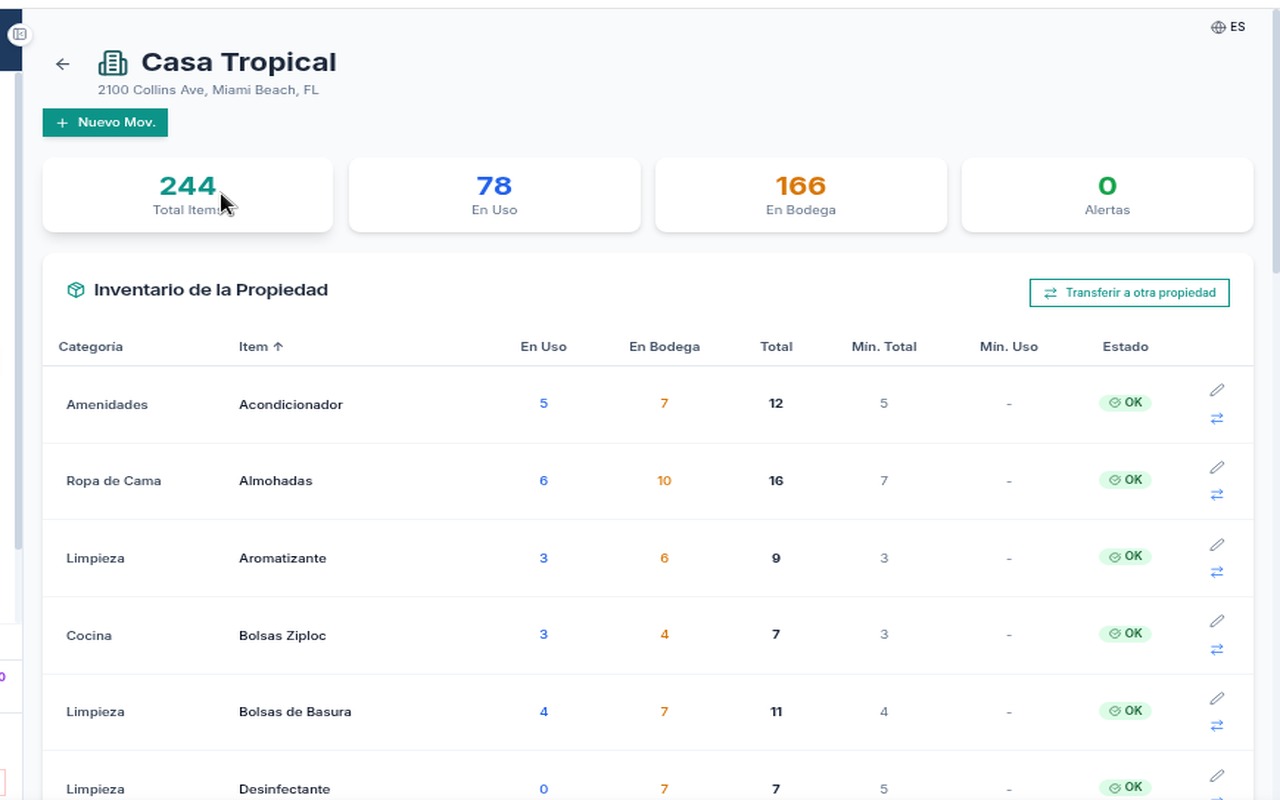Transfer the Bolsas Ziploc item

tap(1216, 649)
